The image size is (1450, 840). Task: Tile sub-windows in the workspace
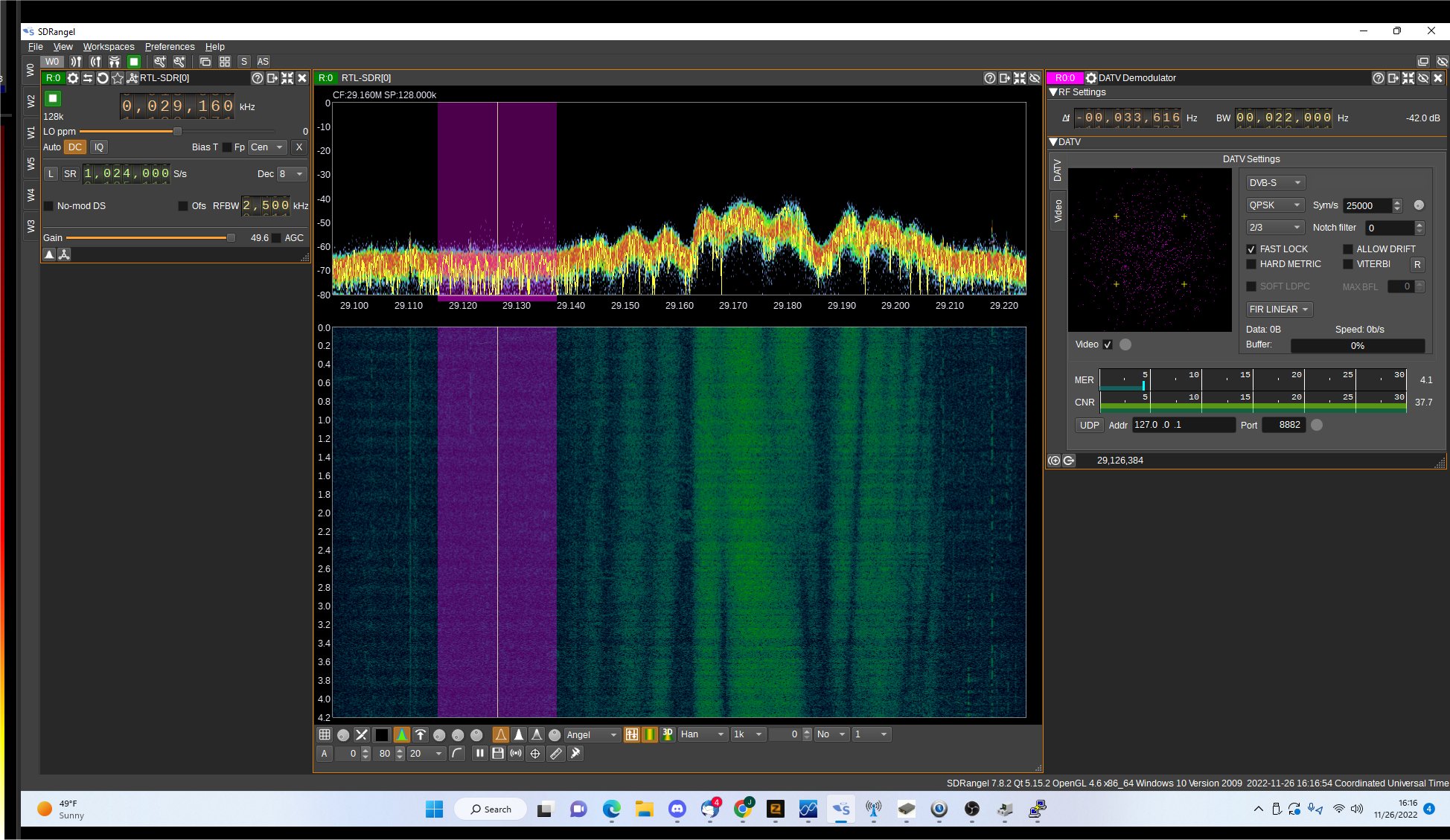point(225,62)
